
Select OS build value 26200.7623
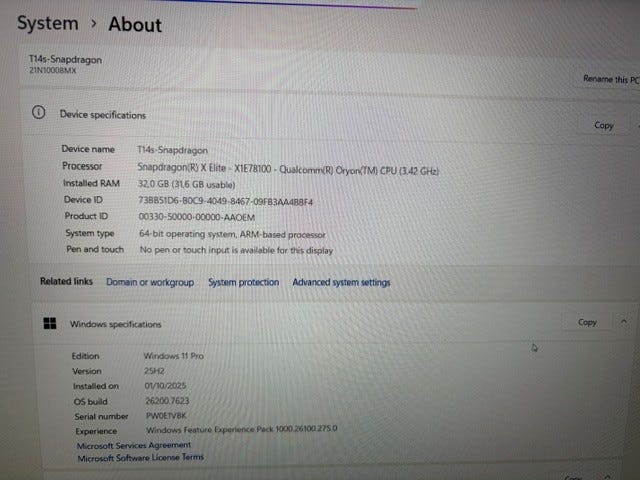167,401
